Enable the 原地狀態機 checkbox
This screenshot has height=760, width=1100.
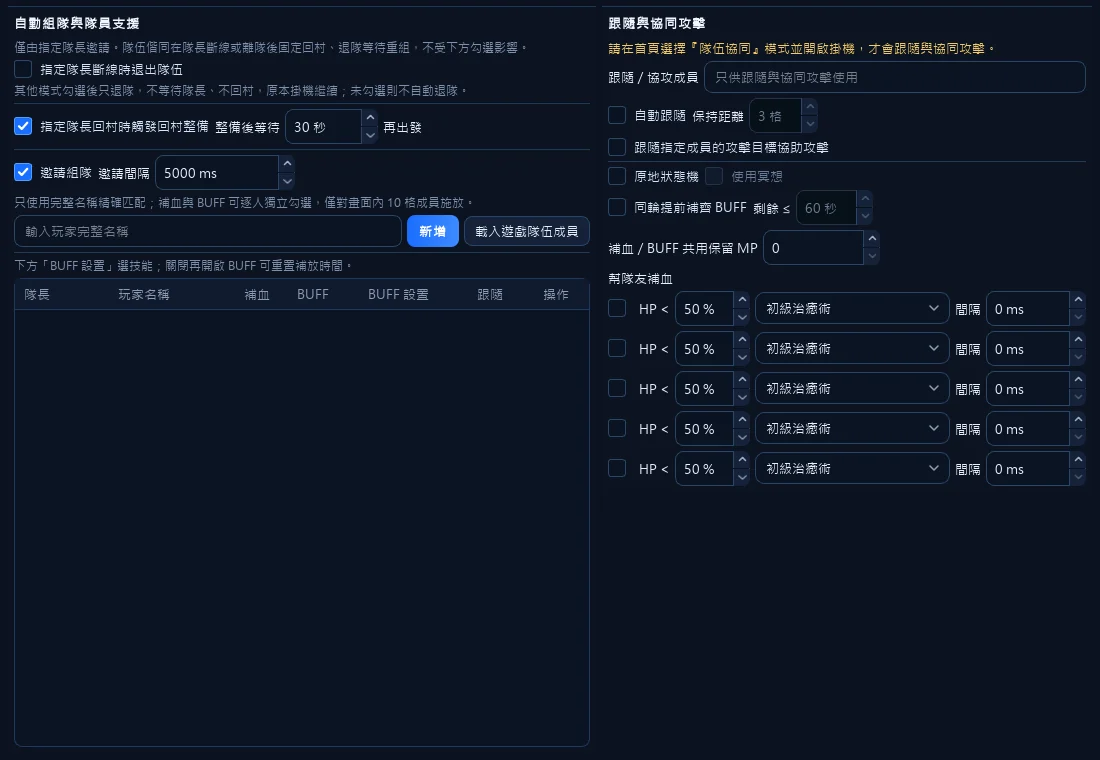(x=617, y=175)
